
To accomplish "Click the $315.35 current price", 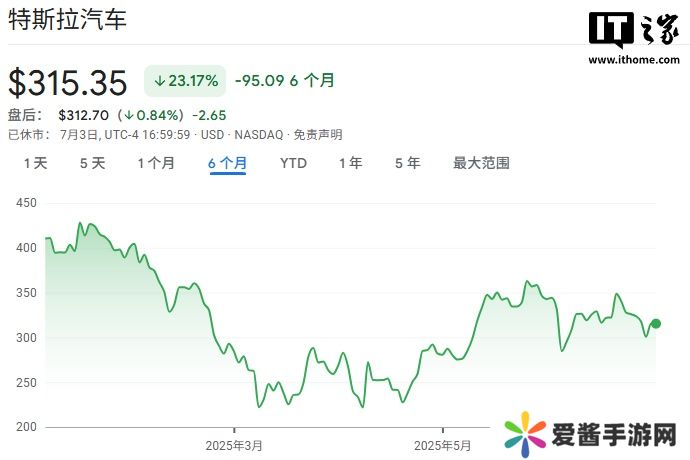I will [x=70, y=82].
